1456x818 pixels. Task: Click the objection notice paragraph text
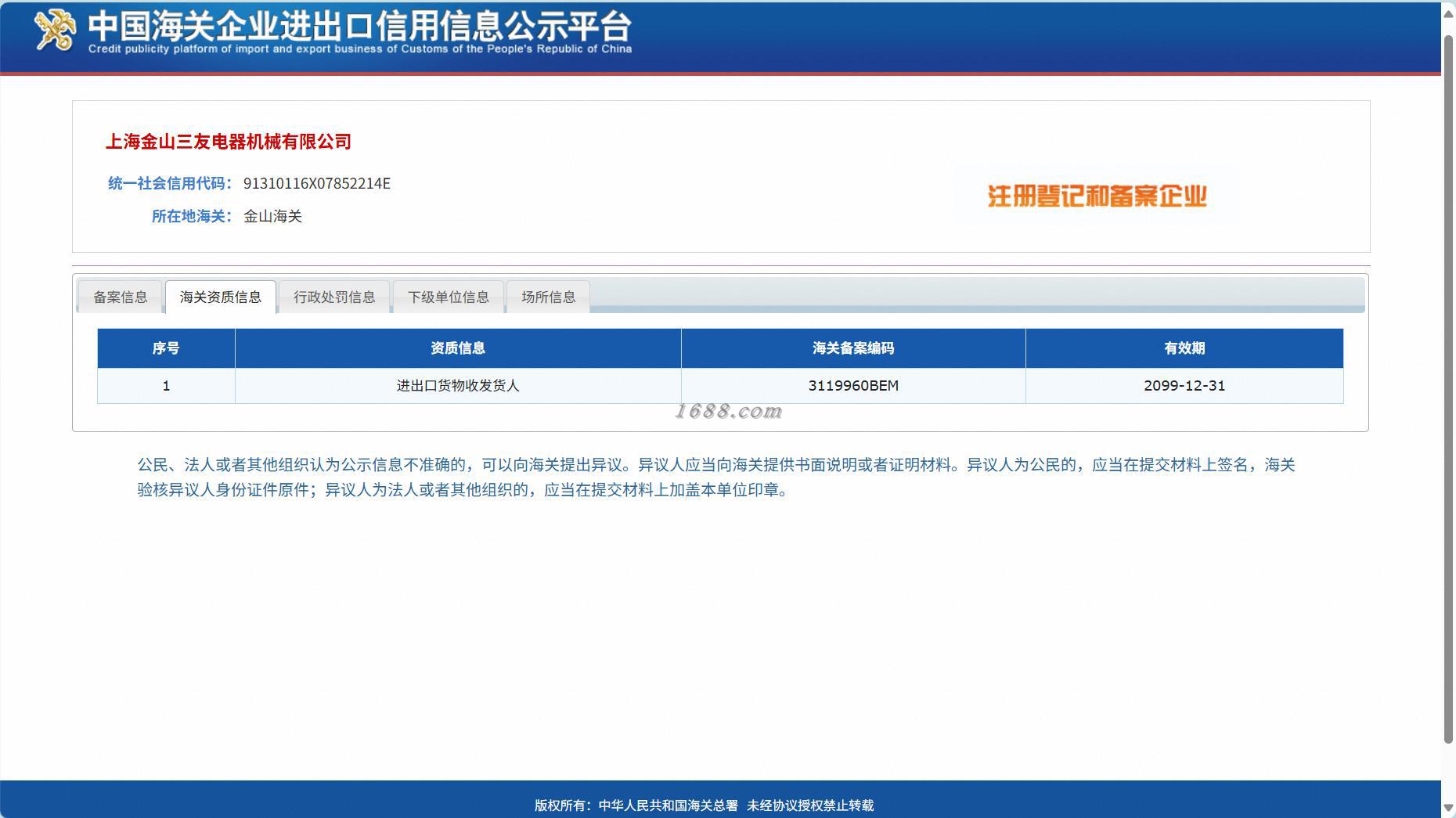click(x=716, y=477)
